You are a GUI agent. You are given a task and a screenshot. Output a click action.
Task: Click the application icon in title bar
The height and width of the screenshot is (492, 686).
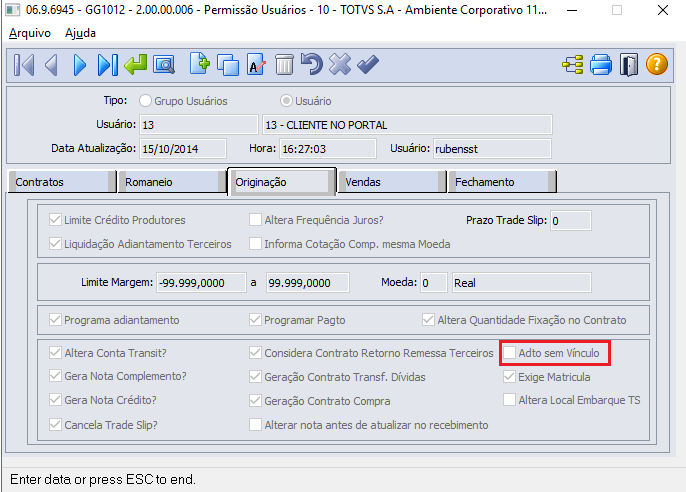click(x=12, y=10)
